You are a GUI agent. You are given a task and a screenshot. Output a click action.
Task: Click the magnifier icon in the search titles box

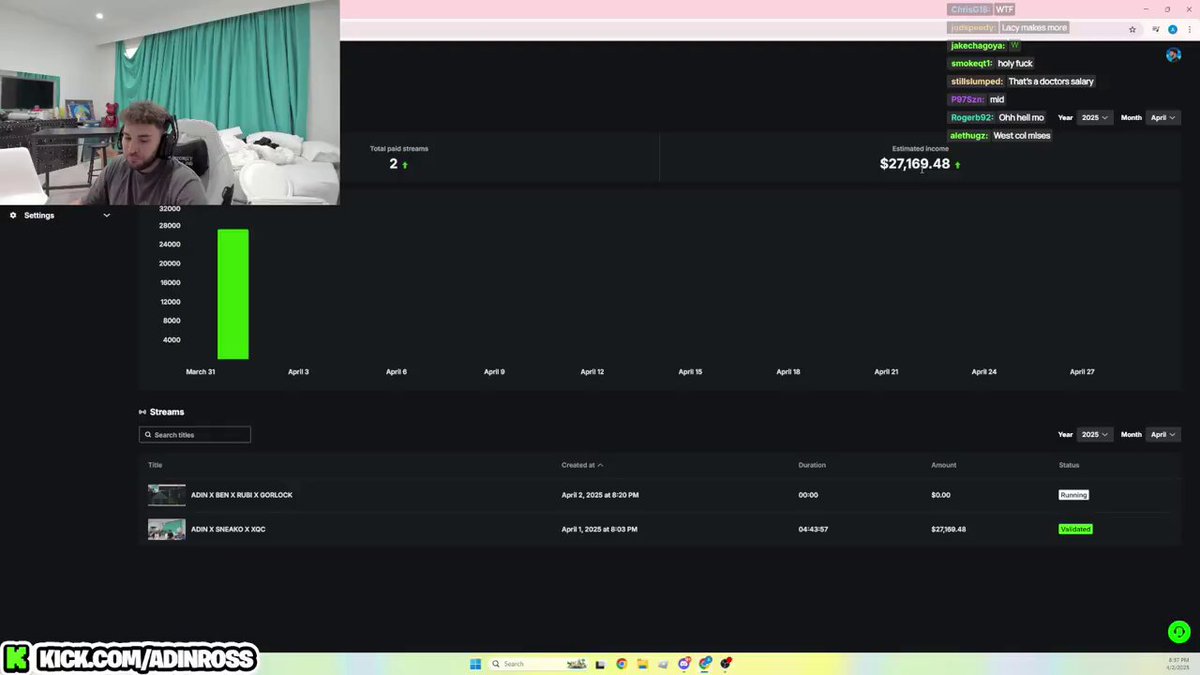click(x=148, y=435)
